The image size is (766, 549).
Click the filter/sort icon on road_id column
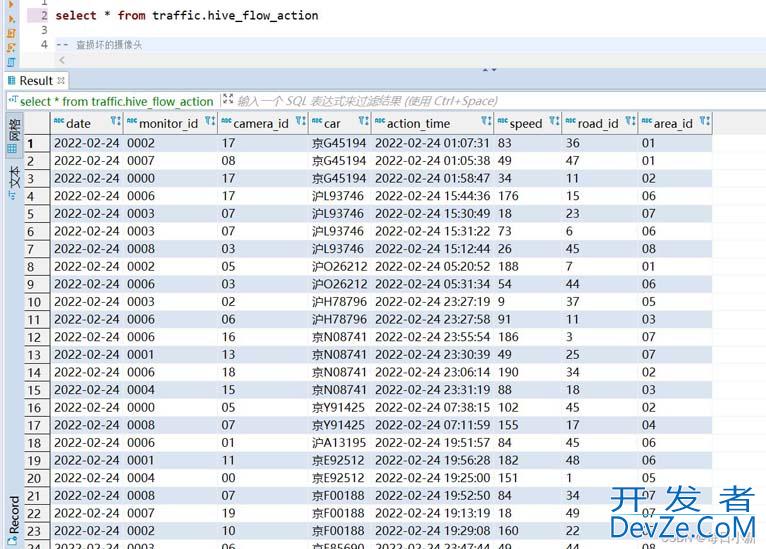pyautogui.click(x=628, y=123)
